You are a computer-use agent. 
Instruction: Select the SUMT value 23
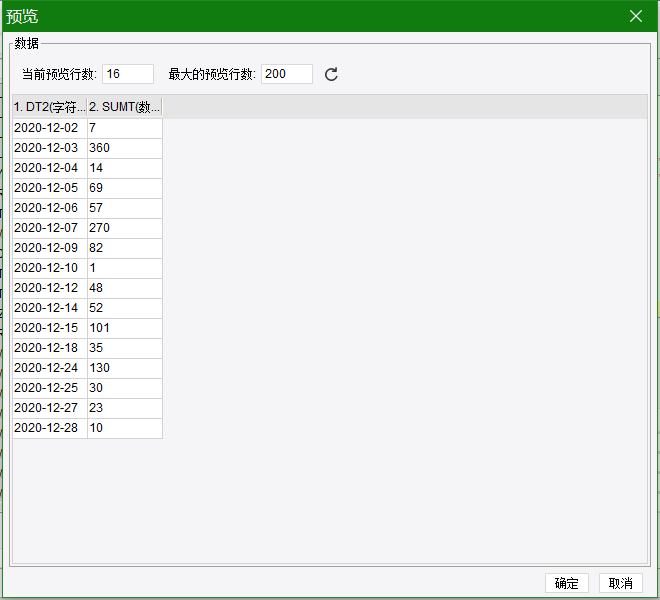pos(125,408)
